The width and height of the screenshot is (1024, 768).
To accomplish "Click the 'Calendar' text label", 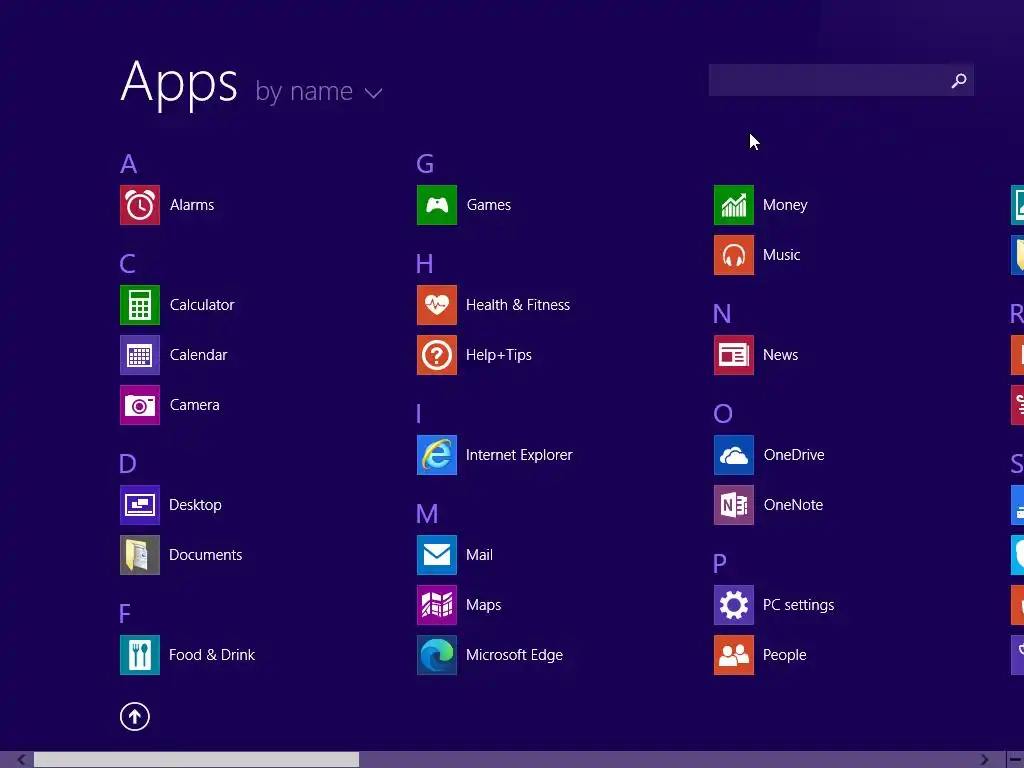I will click(199, 355).
